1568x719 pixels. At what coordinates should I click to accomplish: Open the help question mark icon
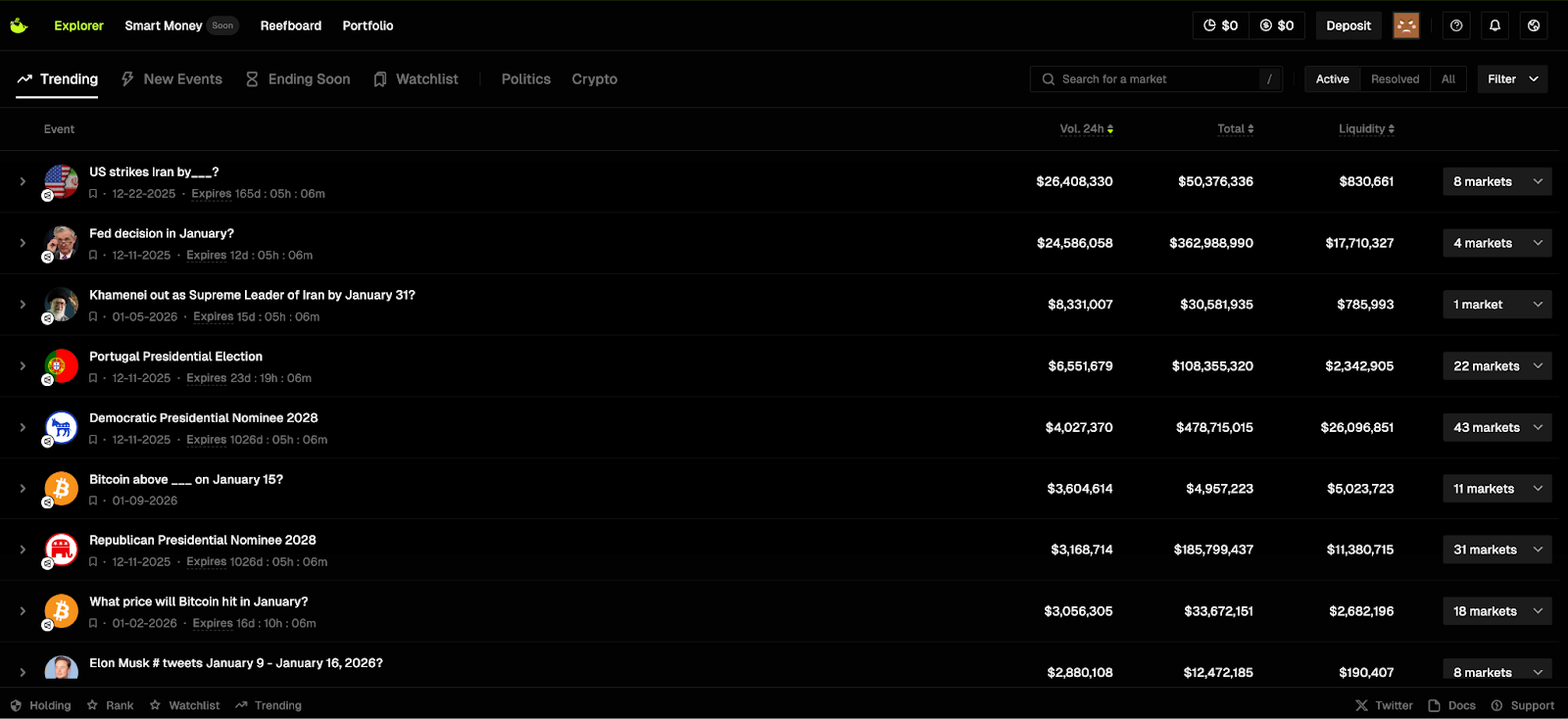[x=1456, y=25]
